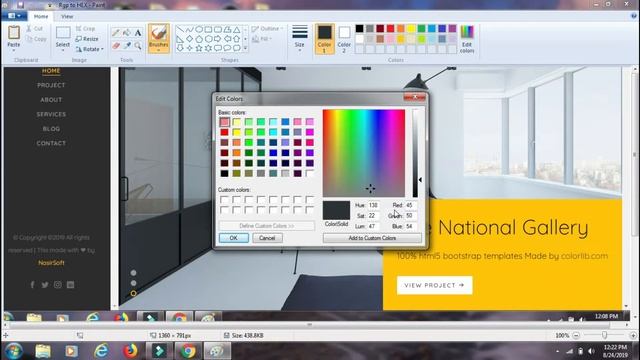Viewport: 640px width, 360px height.
Task: Choose the Rectangle shape
Action: (x=208, y=29)
